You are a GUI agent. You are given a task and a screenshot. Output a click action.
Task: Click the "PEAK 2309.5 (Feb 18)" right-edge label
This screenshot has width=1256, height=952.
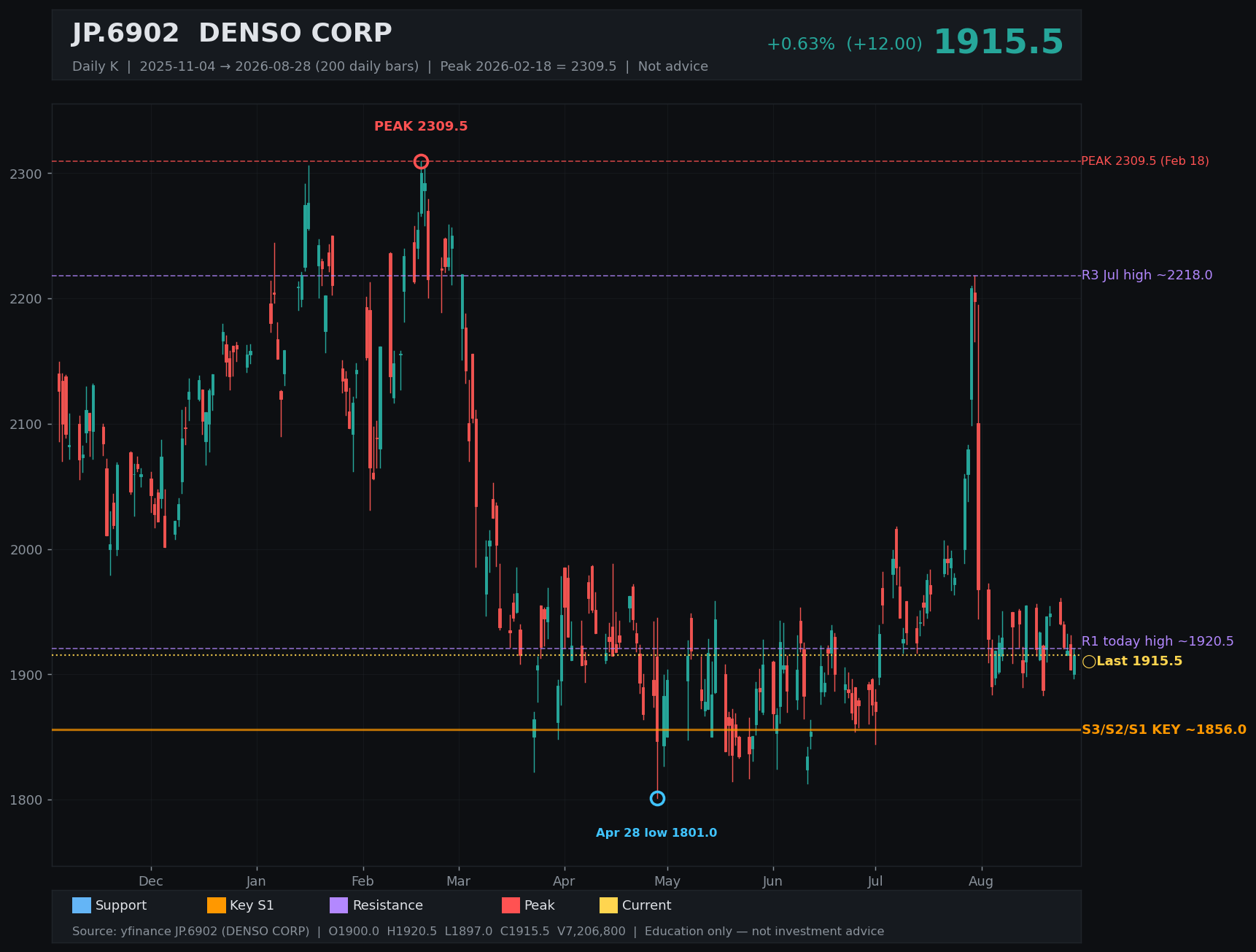[1144, 161]
